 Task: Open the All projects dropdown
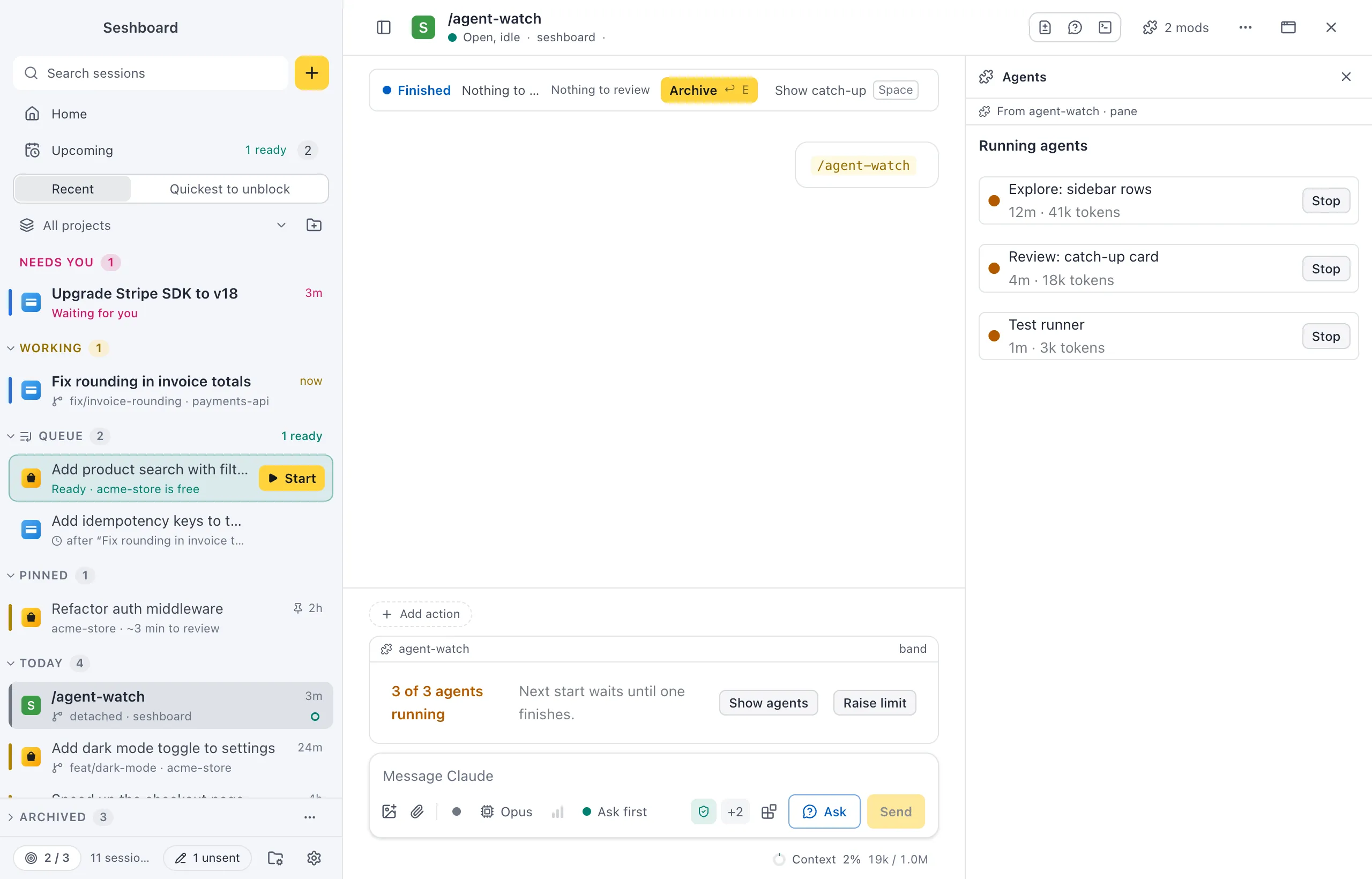(153, 225)
